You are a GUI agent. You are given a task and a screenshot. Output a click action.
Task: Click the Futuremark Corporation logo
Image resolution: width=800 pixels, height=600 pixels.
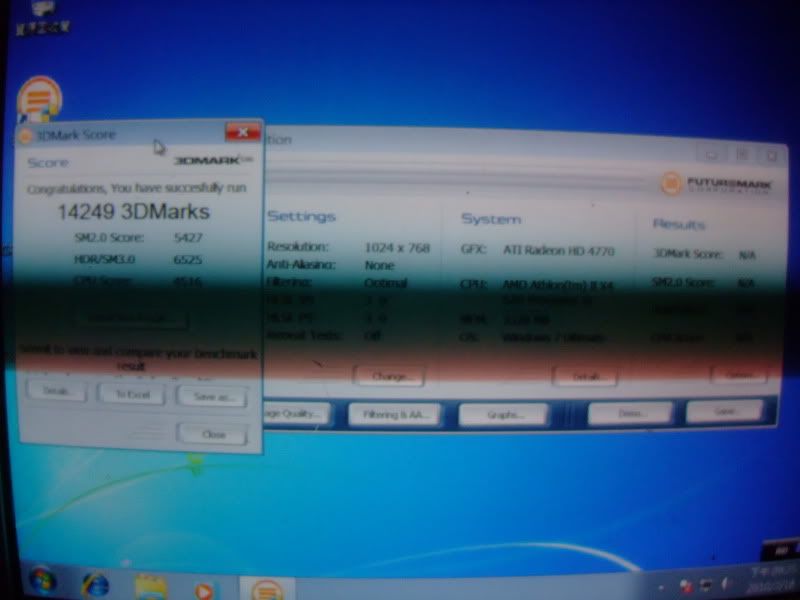coord(716,184)
